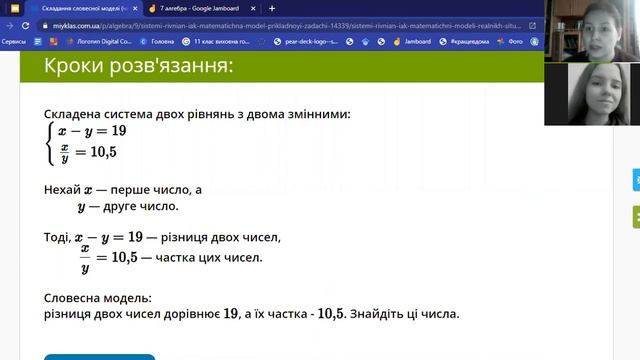Click the text 'частка цих чисел.'
Screen dimensions: 640x360
(x=209, y=258)
